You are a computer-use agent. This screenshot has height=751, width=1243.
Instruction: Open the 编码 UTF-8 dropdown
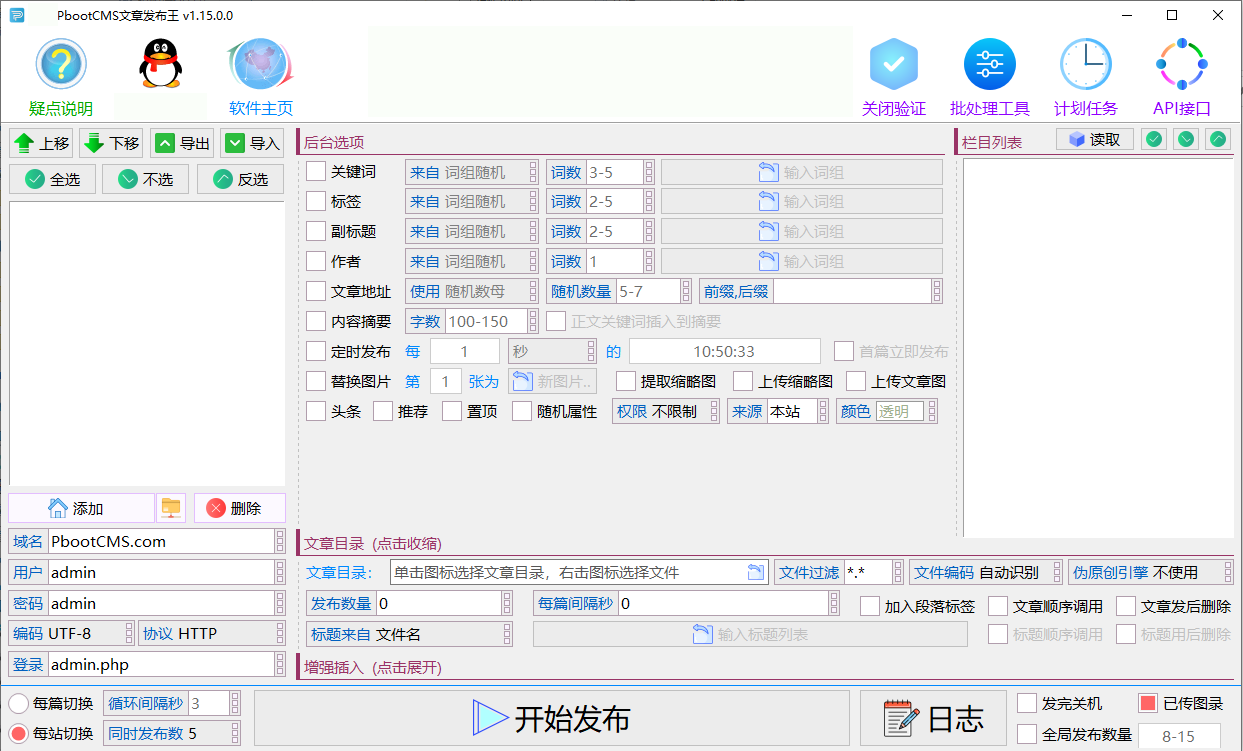pyautogui.click(x=71, y=633)
